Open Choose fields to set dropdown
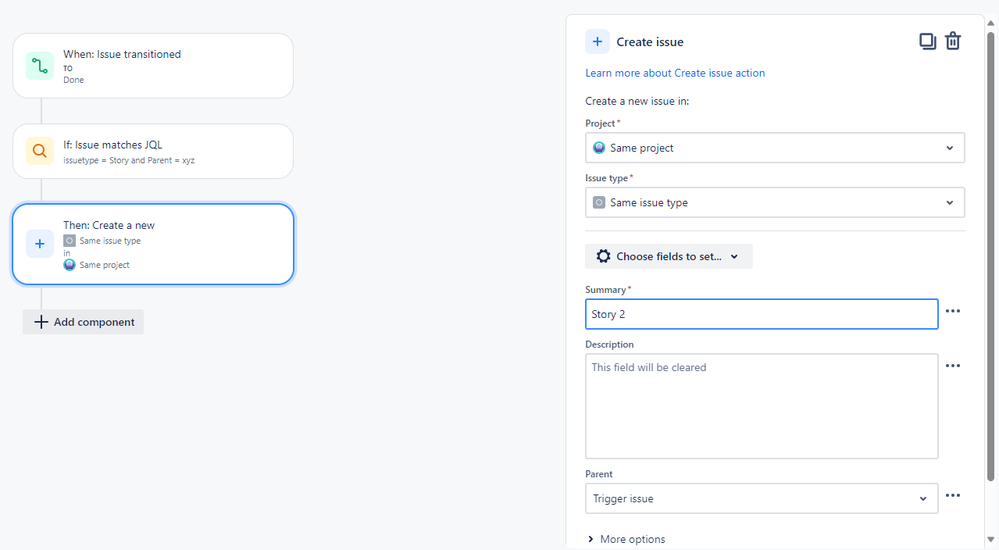This screenshot has height=550, width=999. click(x=668, y=257)
